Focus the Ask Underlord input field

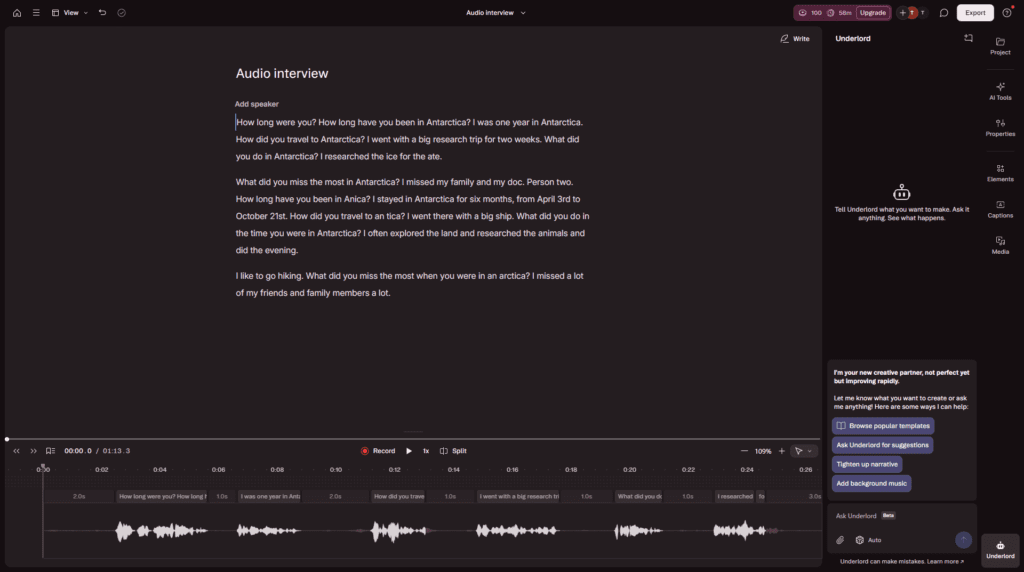(901, 516)
